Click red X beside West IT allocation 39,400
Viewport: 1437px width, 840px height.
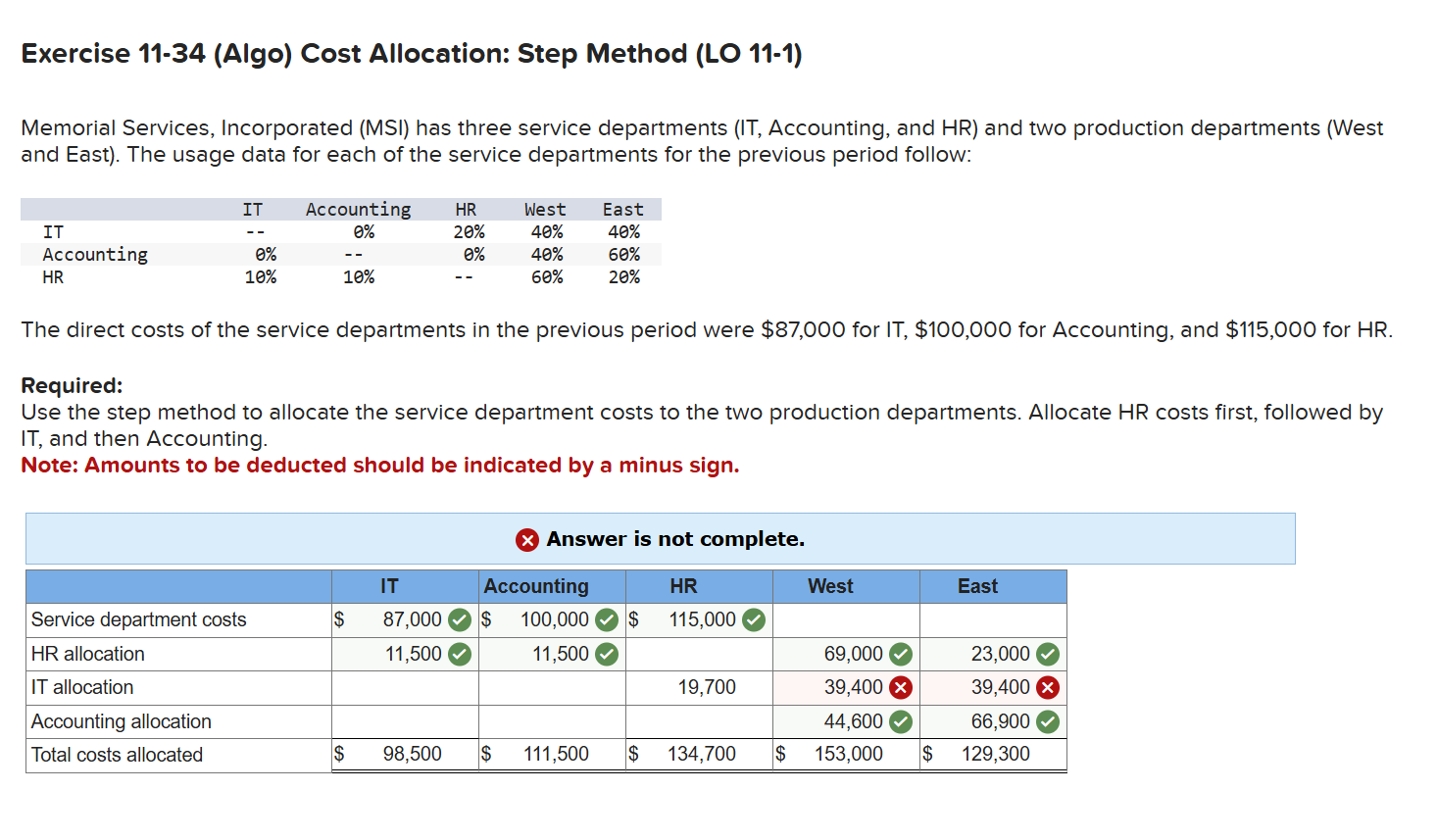click(901, 687)
